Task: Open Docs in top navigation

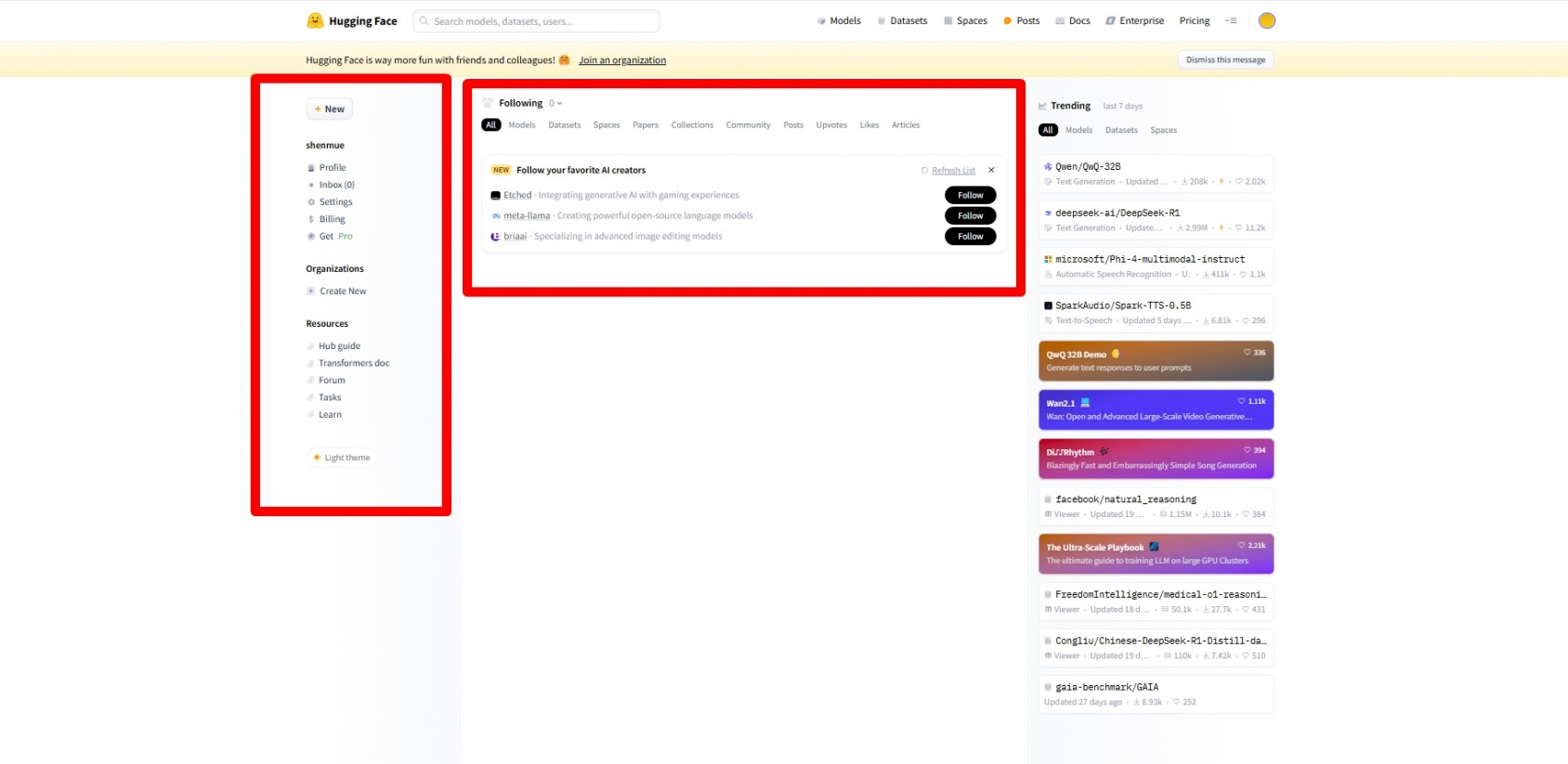Action: click(1073, 20)
